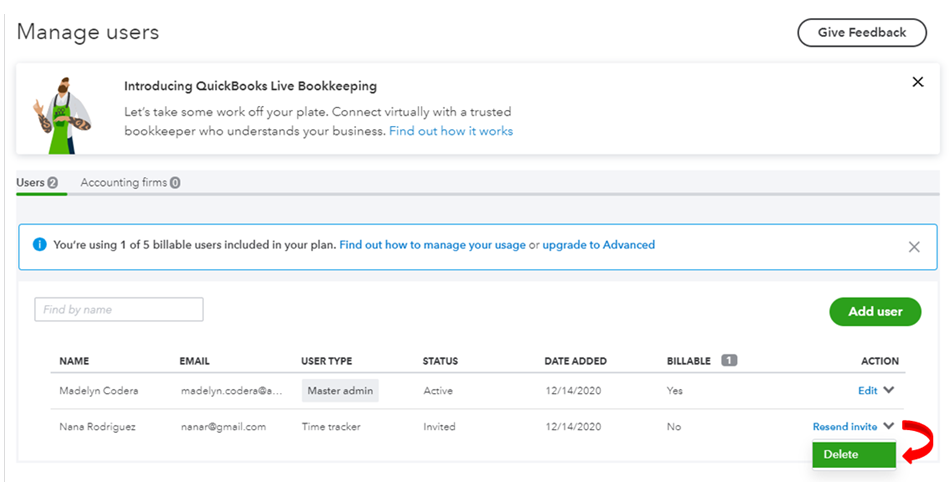Image resolution: width=949 pixels, height=482 pixels.
Task: Click the Invited status cell
Action: pyautogui.click(x=439, y=427)
